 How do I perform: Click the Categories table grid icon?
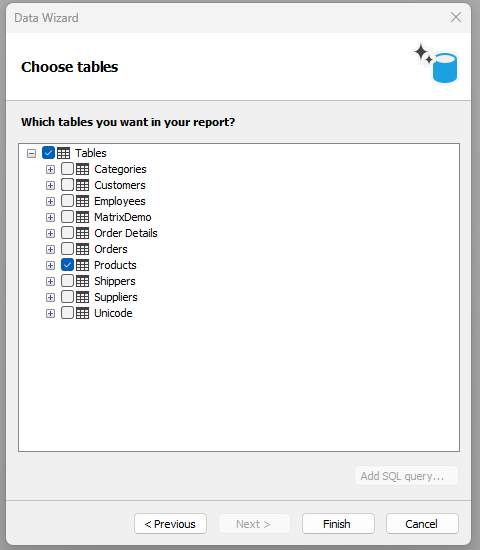coord(82,169)
